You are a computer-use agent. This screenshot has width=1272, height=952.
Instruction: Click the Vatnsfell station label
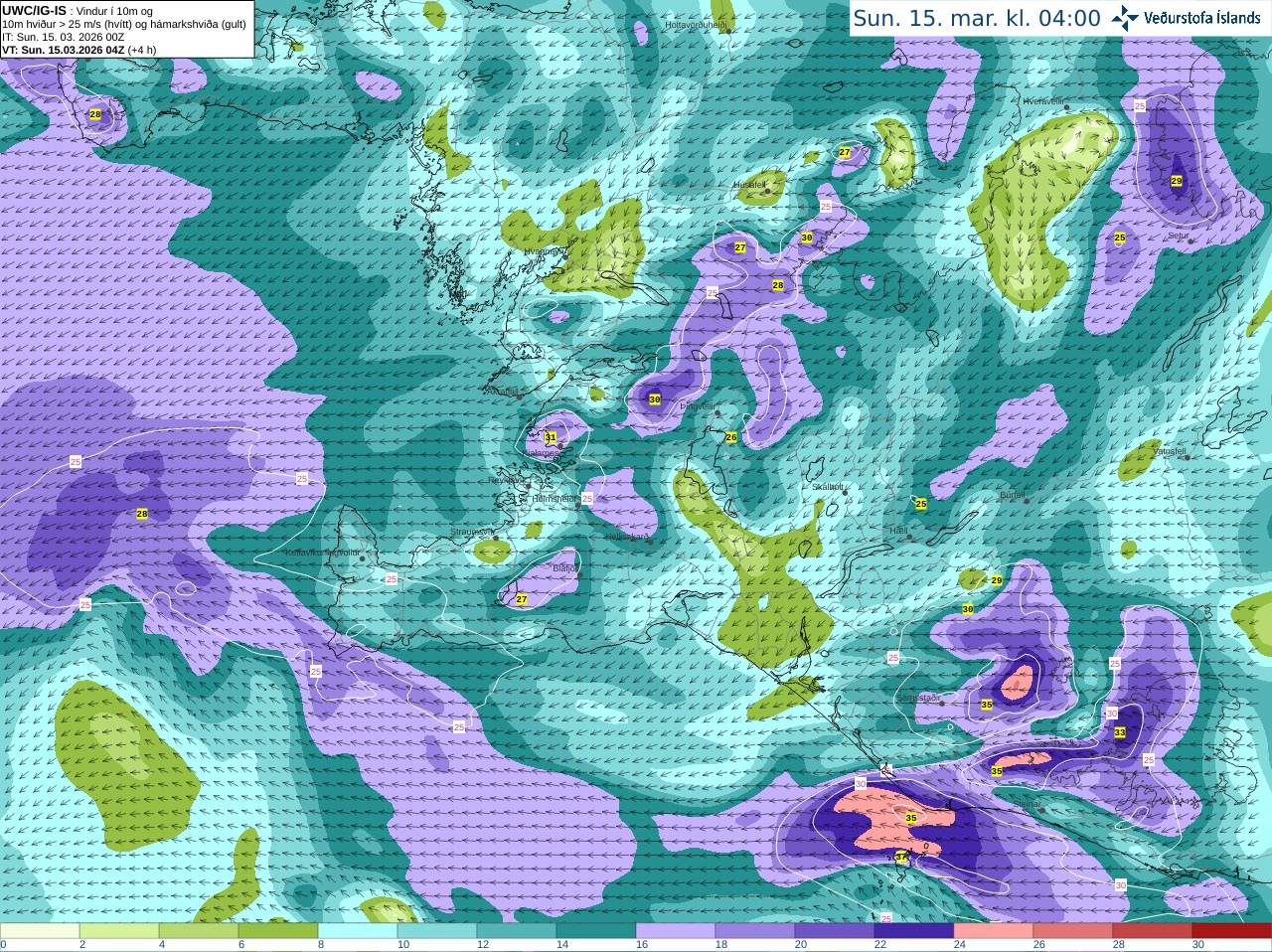pyautogui.click(x=1170, y=451)
